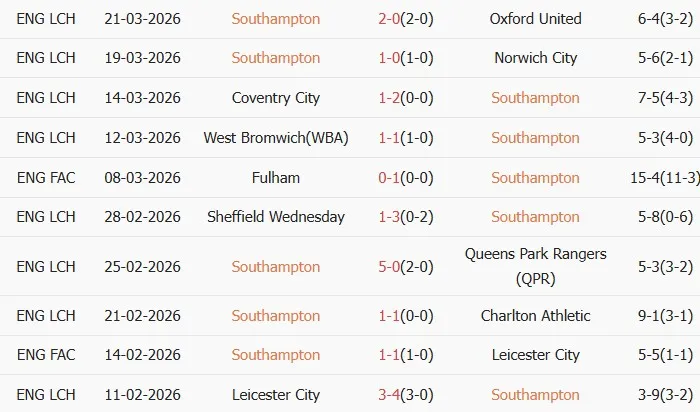Click the ENG LCH label dated 14-03-2026

[x=46, y=98]
